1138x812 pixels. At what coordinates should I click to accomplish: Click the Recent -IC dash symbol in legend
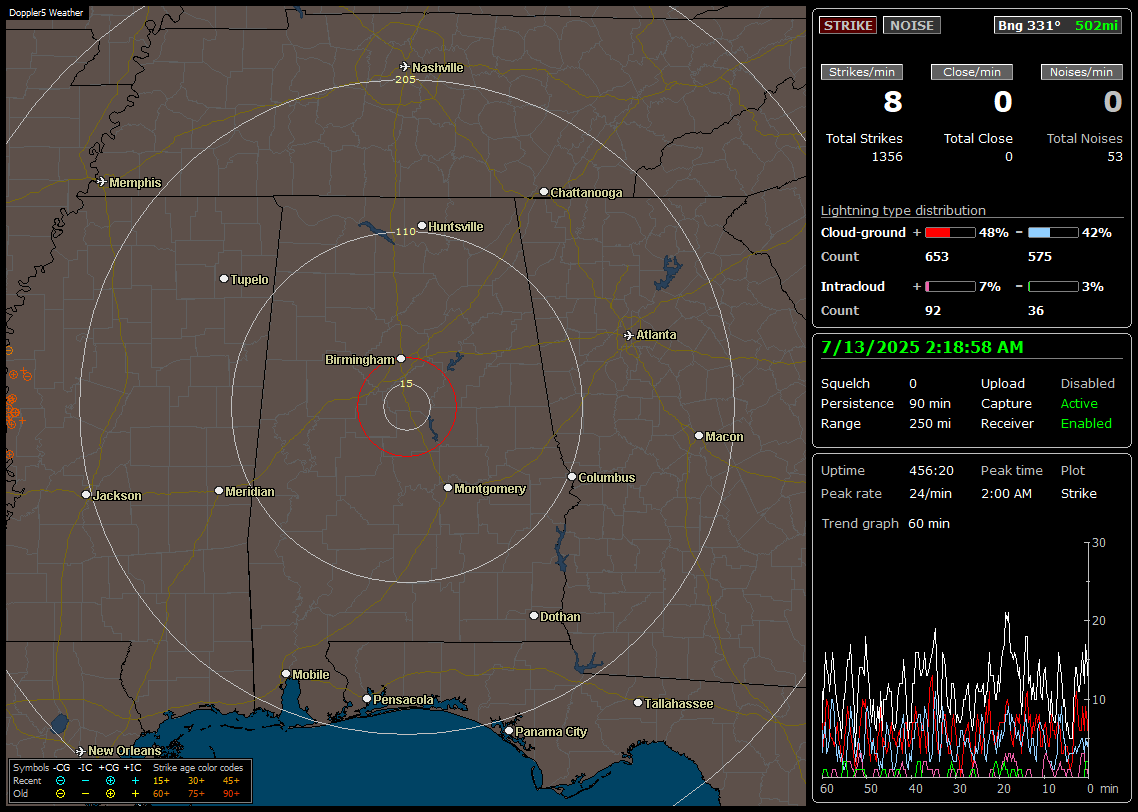click(x=85, y=781)
